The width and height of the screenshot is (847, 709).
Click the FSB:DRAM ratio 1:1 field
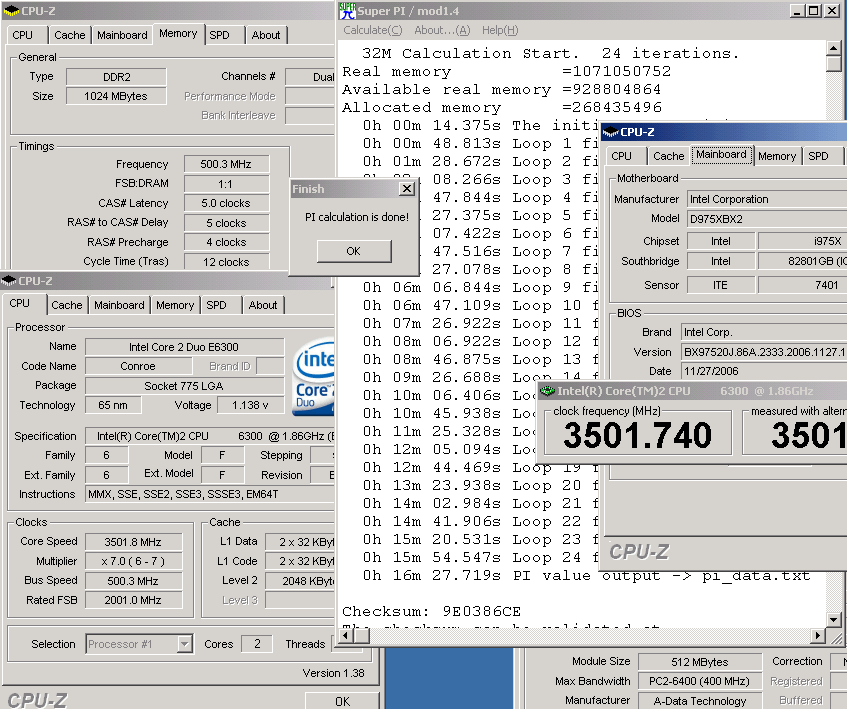click(226, 184)
